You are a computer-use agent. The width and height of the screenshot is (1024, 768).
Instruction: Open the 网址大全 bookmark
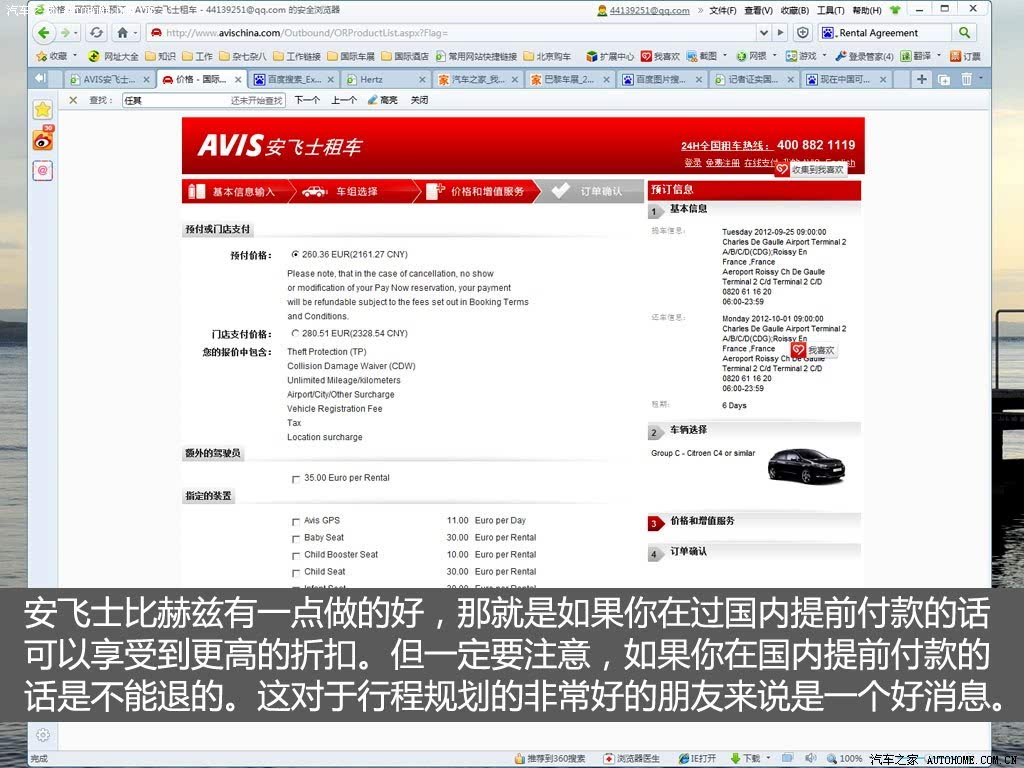tap(113, 56)
